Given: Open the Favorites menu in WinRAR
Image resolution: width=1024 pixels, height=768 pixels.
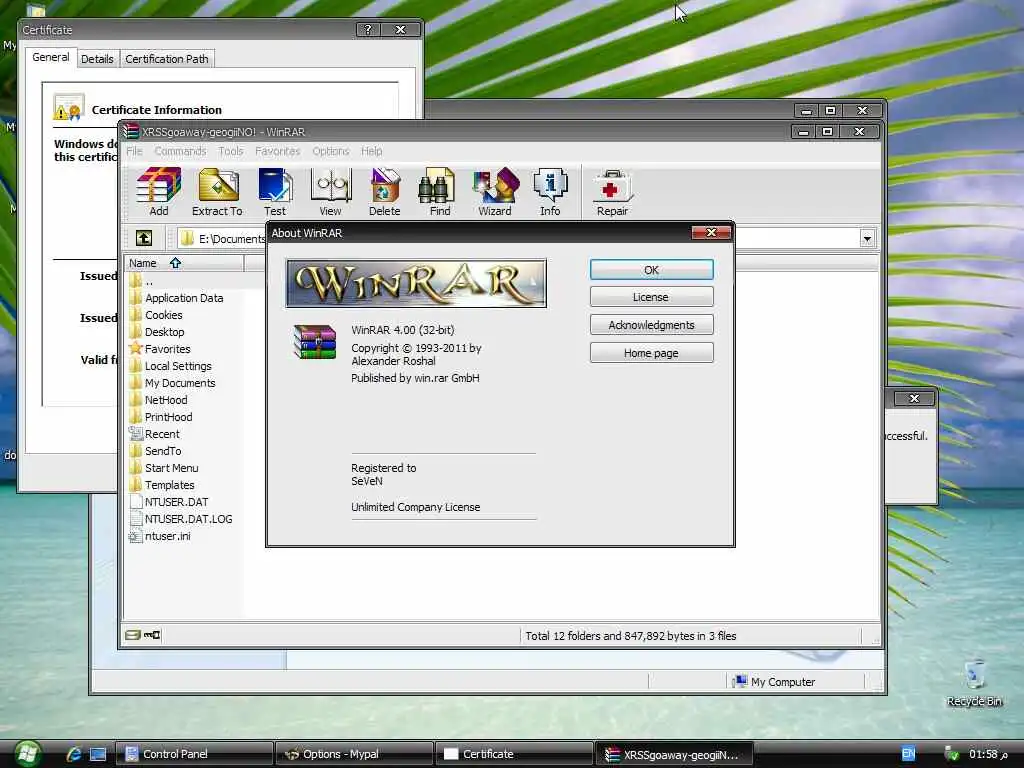Looking at the screenshot, I should [x=278, y=151].
